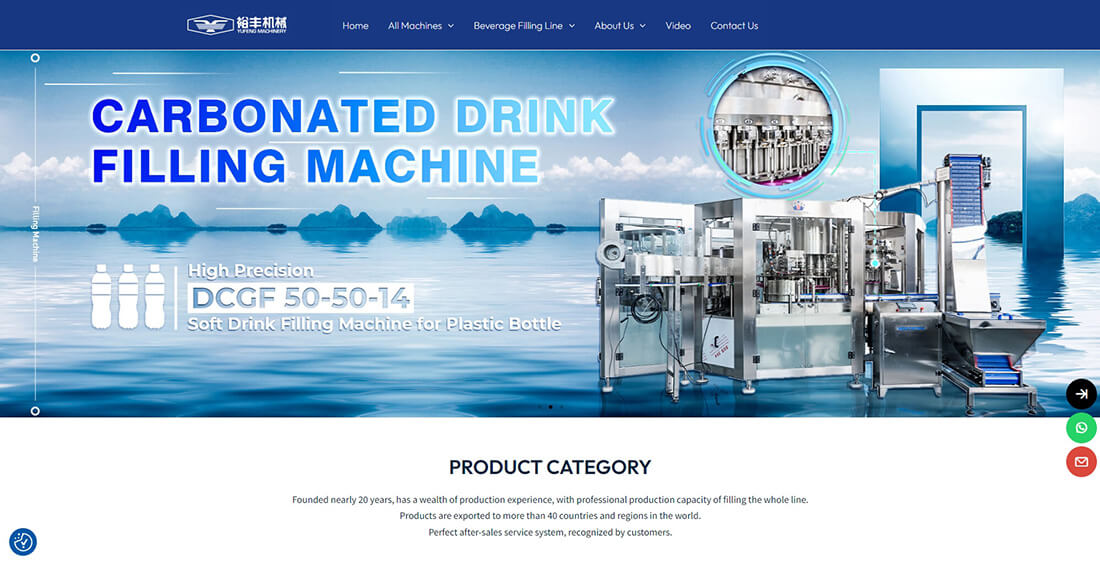Click the three bottles icon in the banner
1100x565 pixels.
tap(128, 296)
